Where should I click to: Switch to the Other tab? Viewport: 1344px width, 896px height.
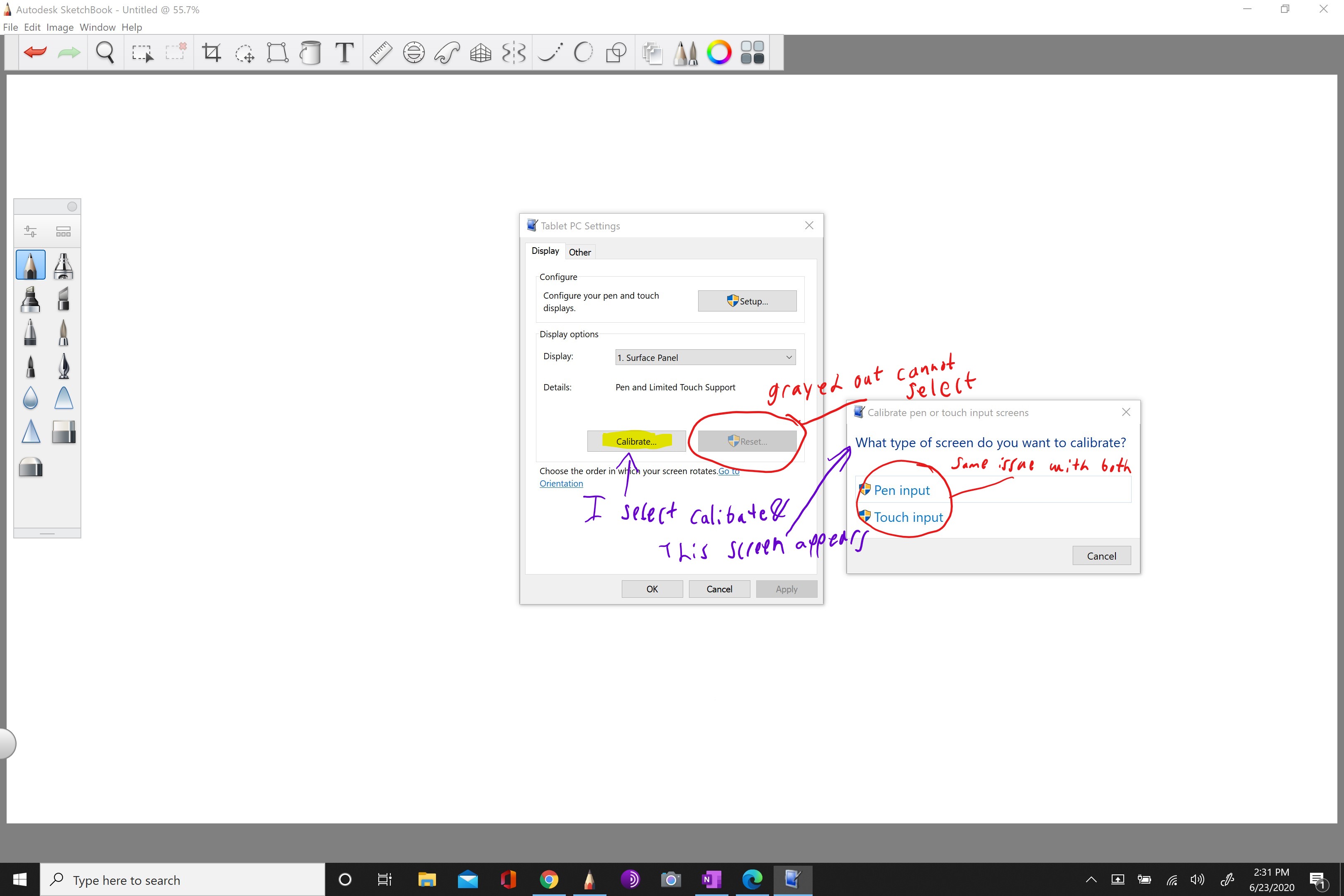(x=579, y=252)
